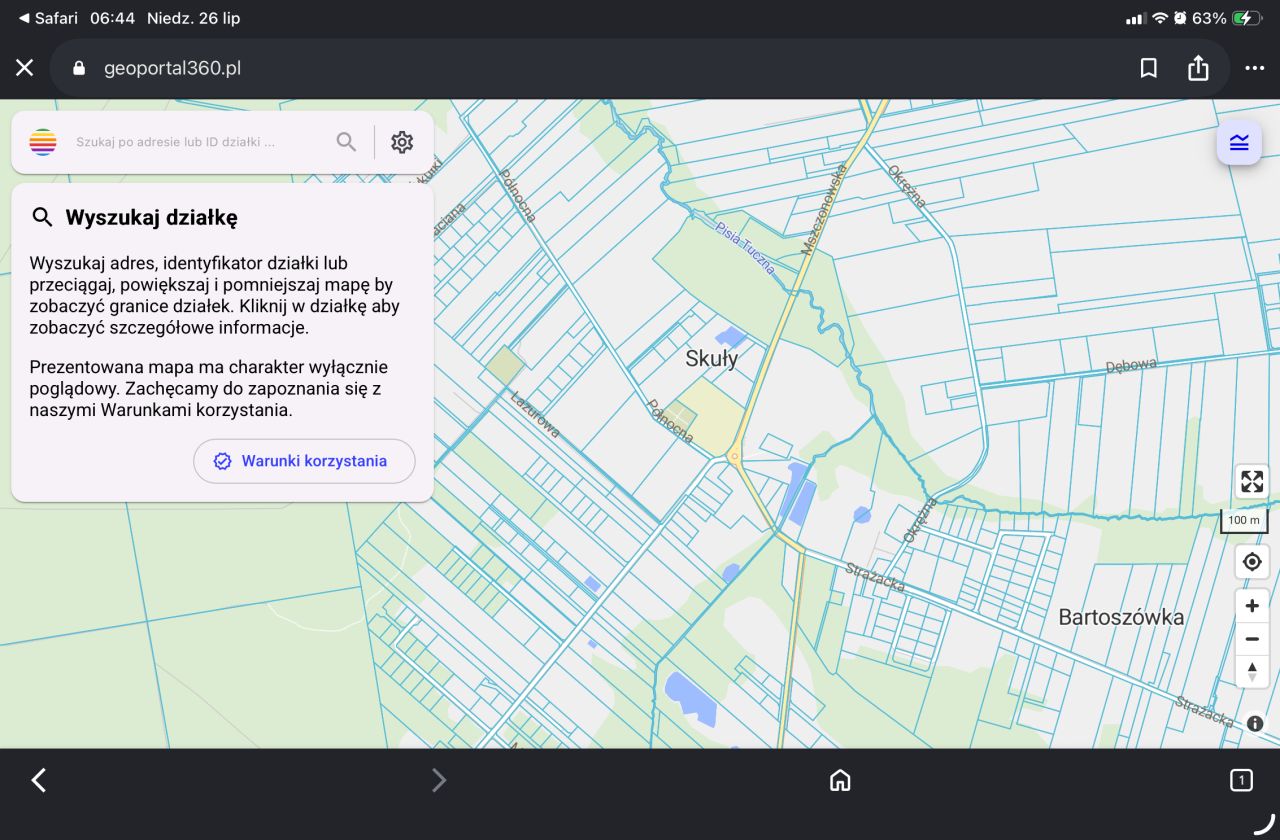Return to Safari via status bar link
1280x840 pixels.
tap(47, 18)
